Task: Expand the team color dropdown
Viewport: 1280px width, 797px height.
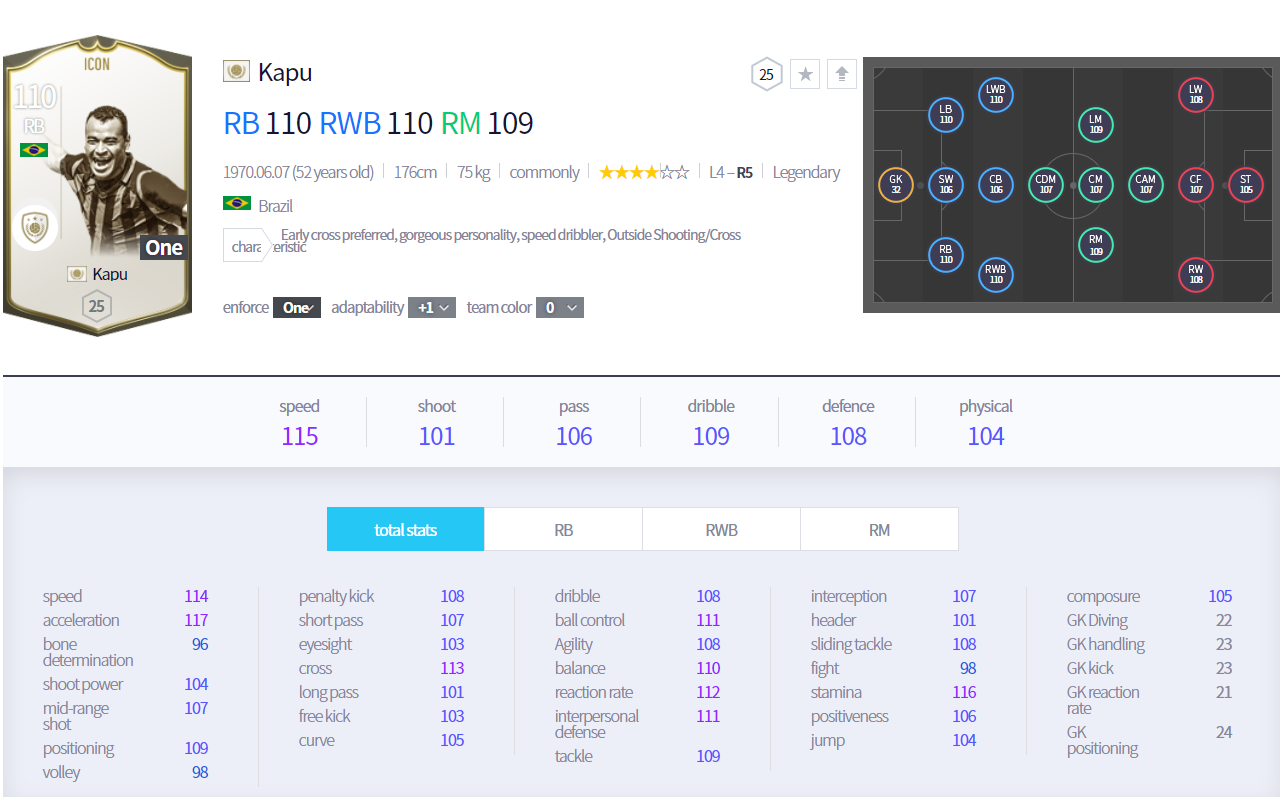Action: 560,308
